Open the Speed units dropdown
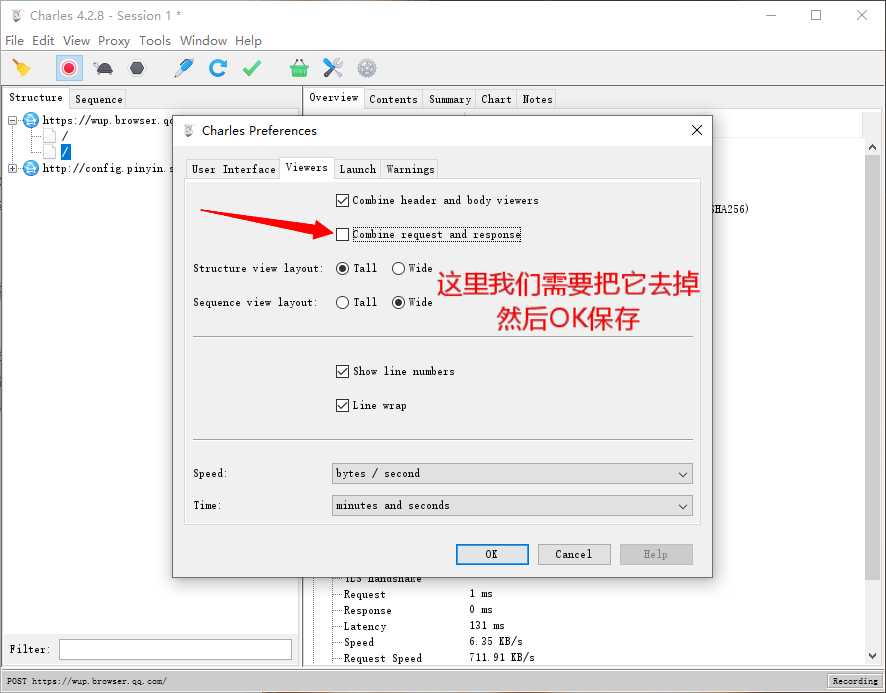The width and height of the screenshot is (886, 693). tap(512, 474)
